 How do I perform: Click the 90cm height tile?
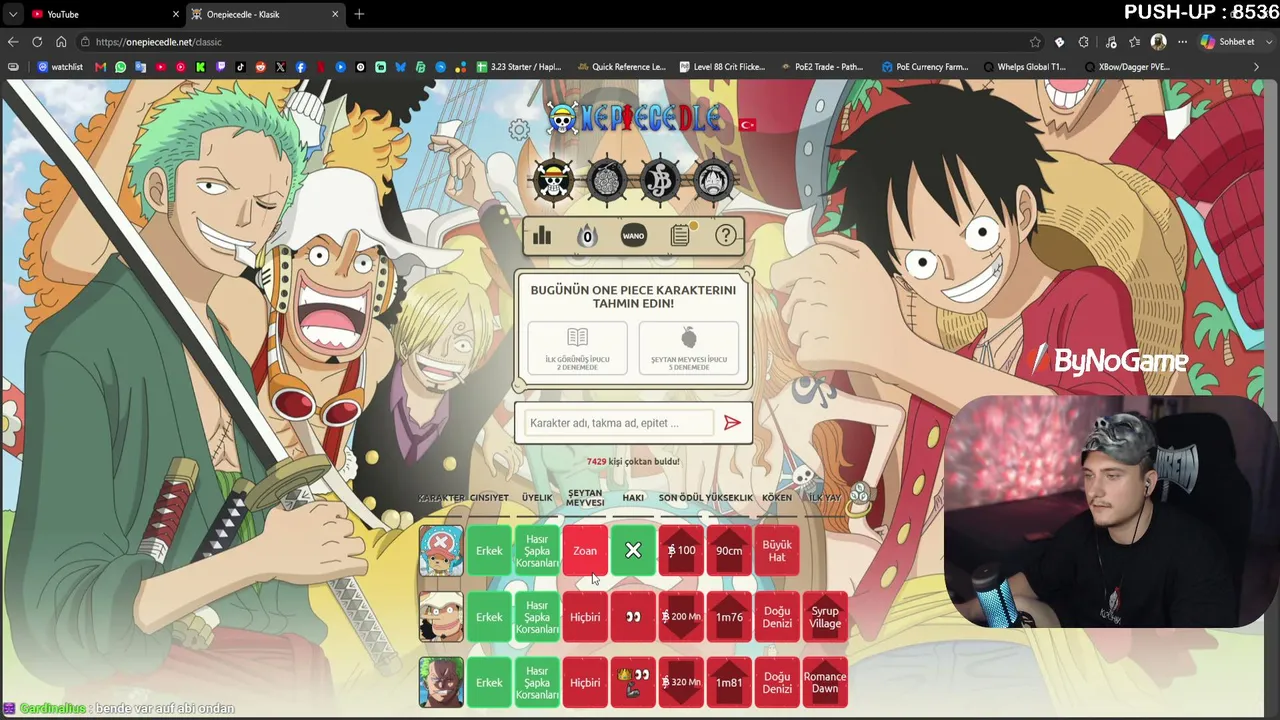point(729,551)
